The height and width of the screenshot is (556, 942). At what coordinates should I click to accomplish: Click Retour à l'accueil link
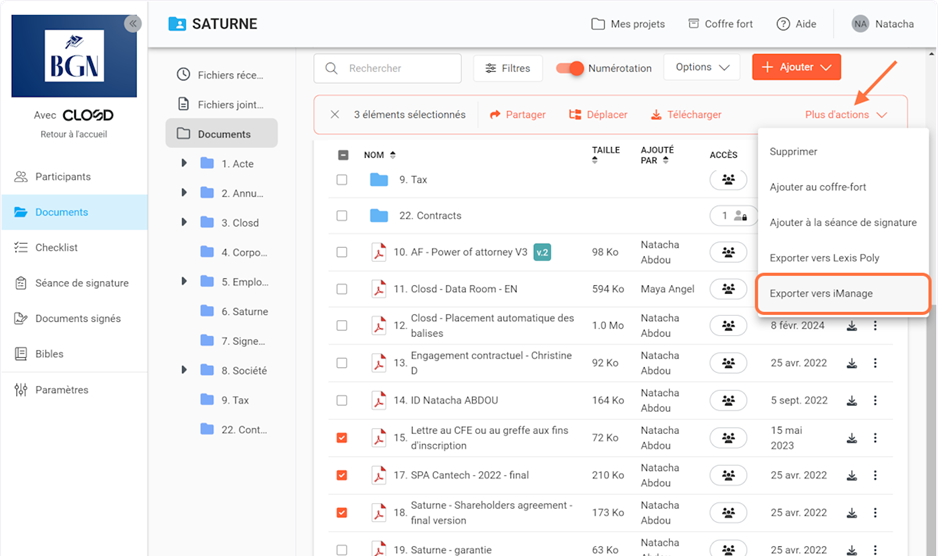pos(73,134)
